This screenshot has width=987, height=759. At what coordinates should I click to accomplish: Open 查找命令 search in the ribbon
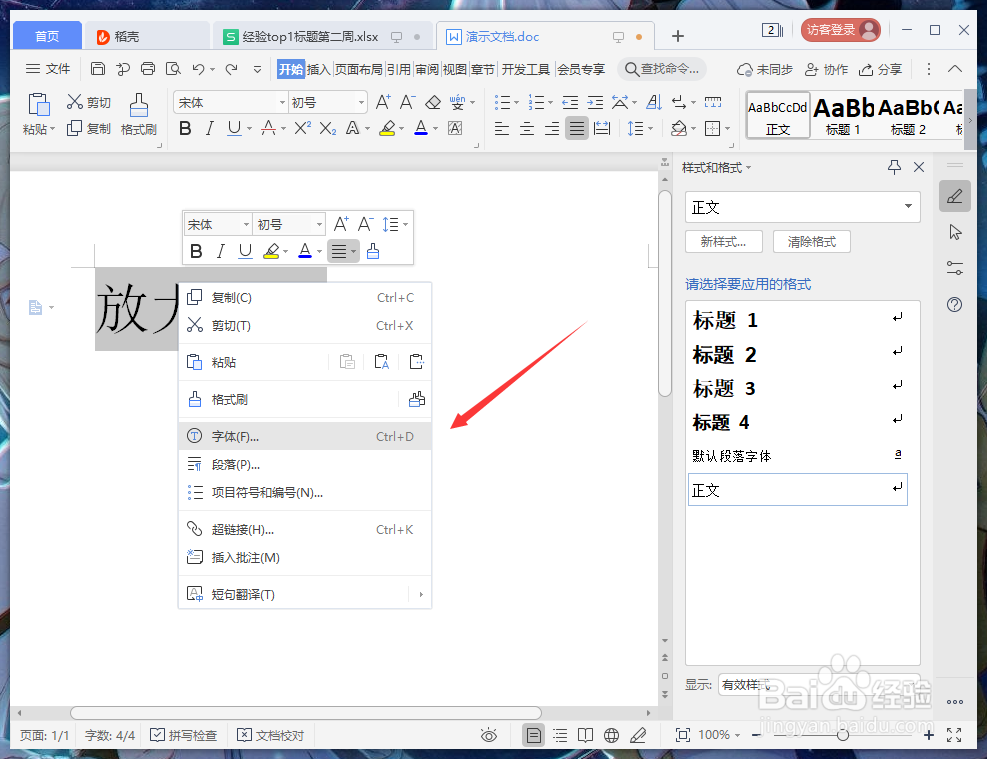[662, 69]
